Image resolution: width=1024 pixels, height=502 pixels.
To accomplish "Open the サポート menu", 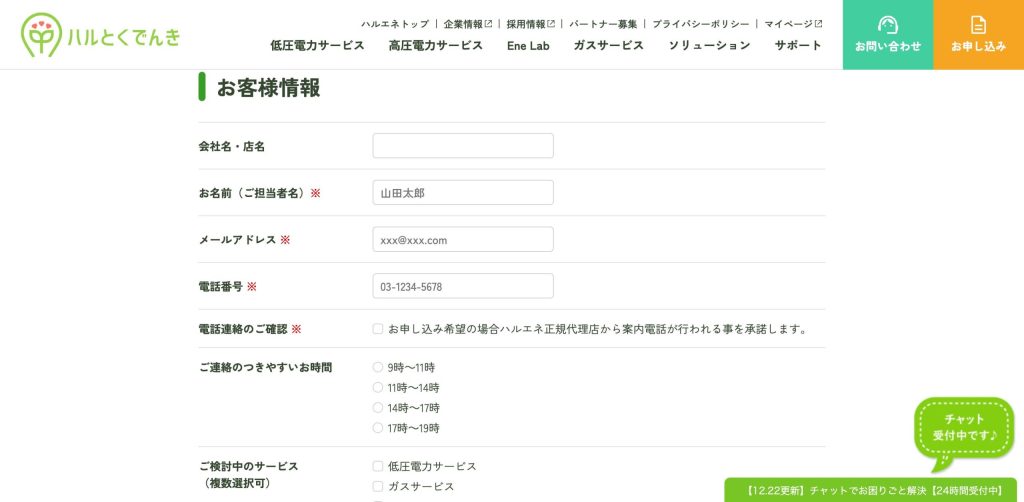I will click(798, 45).
